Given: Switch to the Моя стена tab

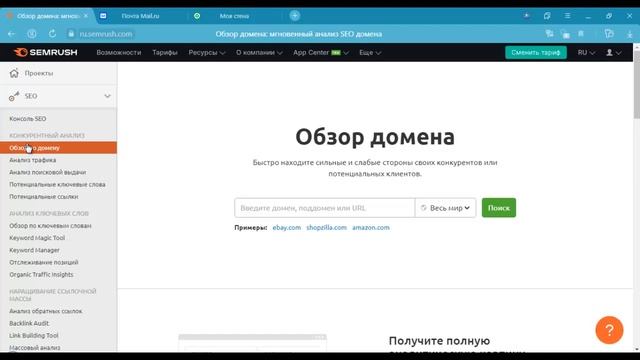Looking at the screenshot, I should coord(234,16).
